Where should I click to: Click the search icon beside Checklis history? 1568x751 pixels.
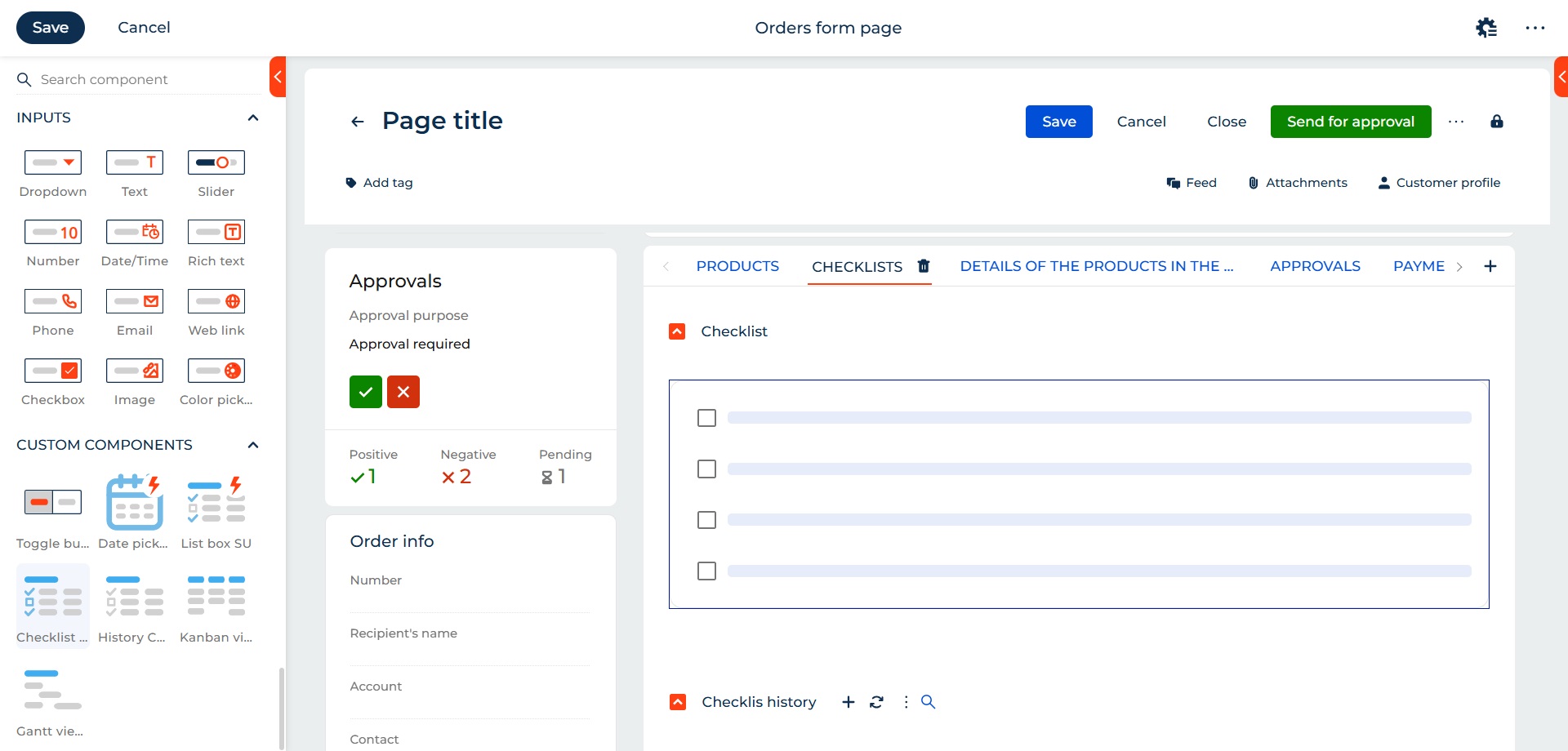pos(928,702)
